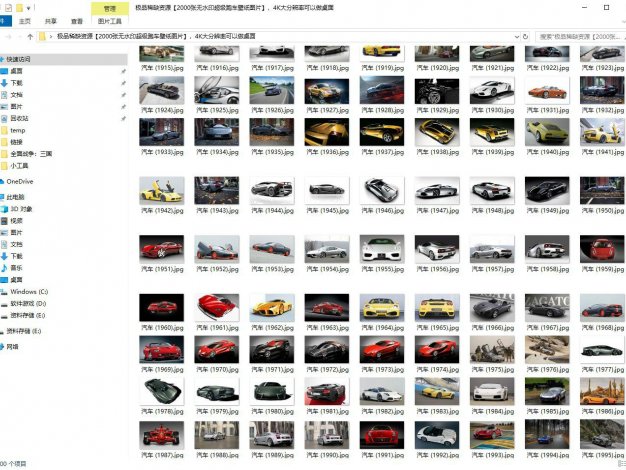
Task: Click the 共享 ribbon tab
Action: click(51, 20)
